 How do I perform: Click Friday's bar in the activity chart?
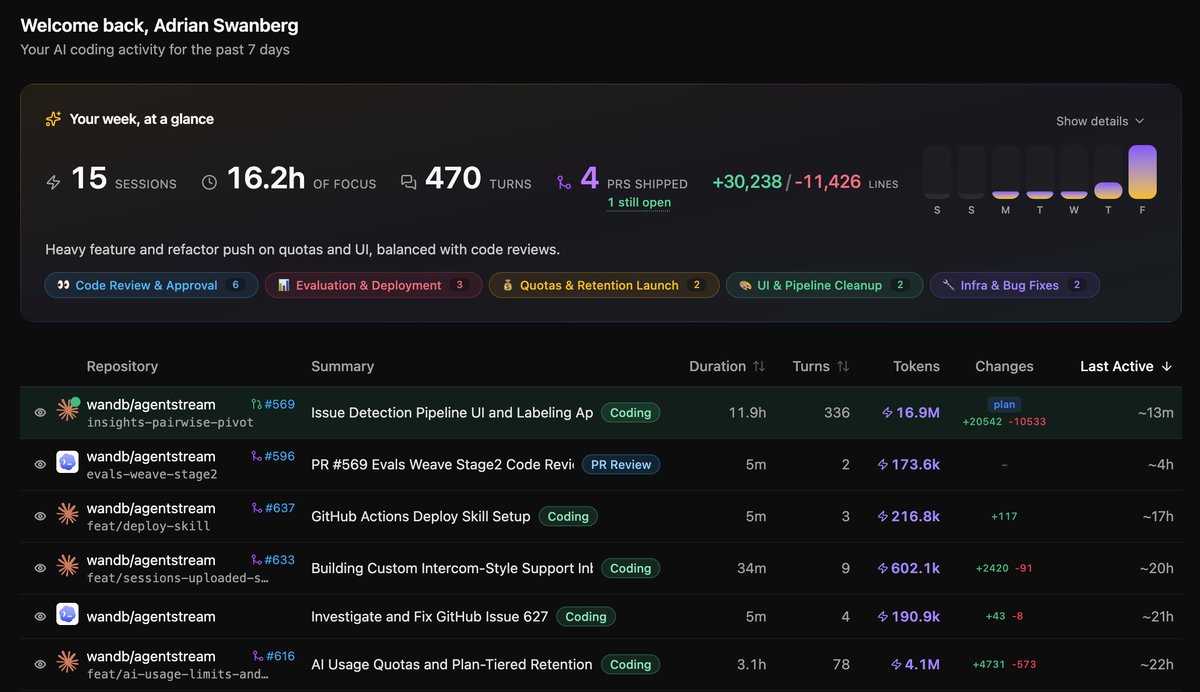click(x=1142, y=172)
